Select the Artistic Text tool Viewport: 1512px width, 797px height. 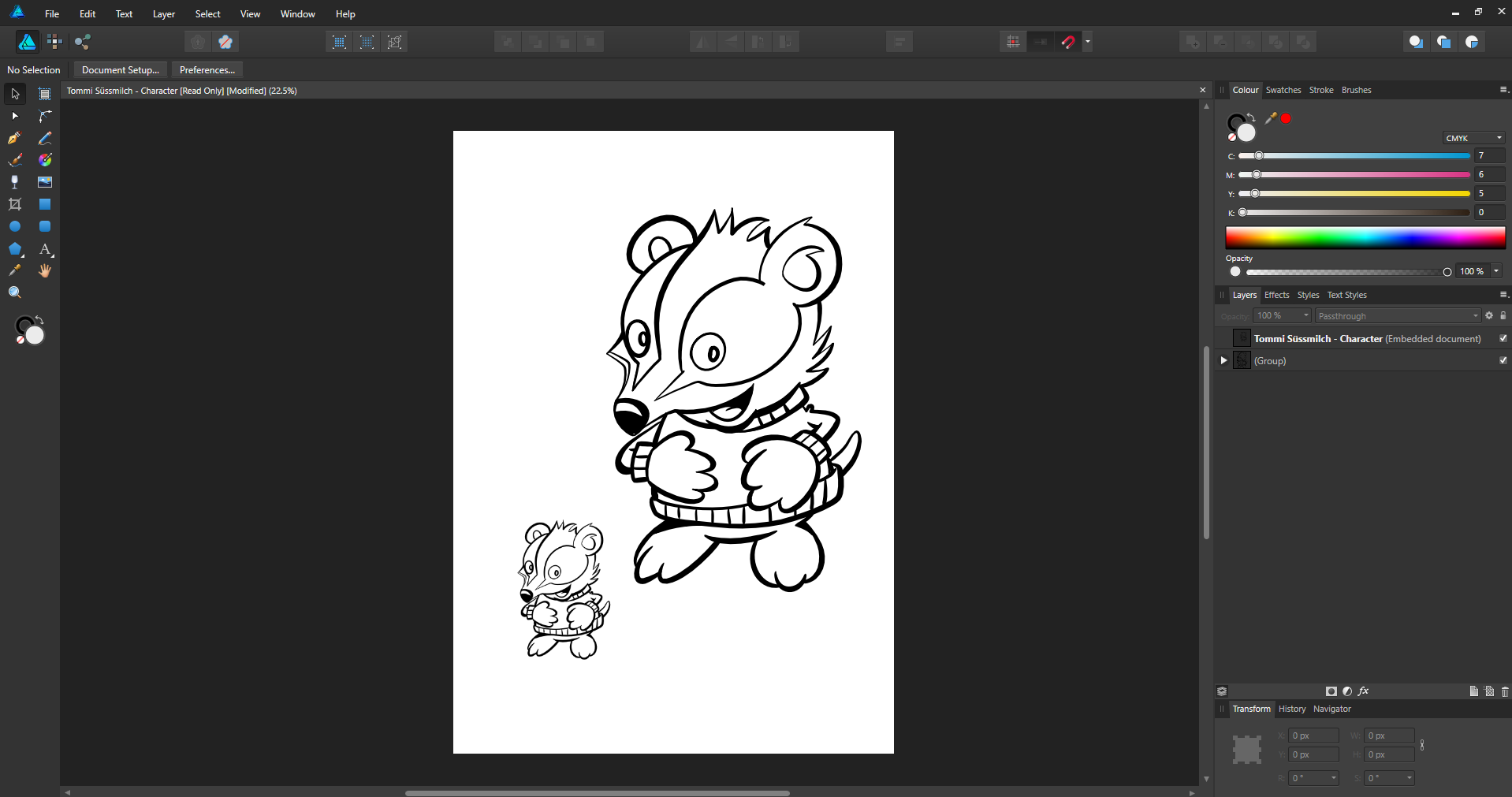tap(45, 249)
